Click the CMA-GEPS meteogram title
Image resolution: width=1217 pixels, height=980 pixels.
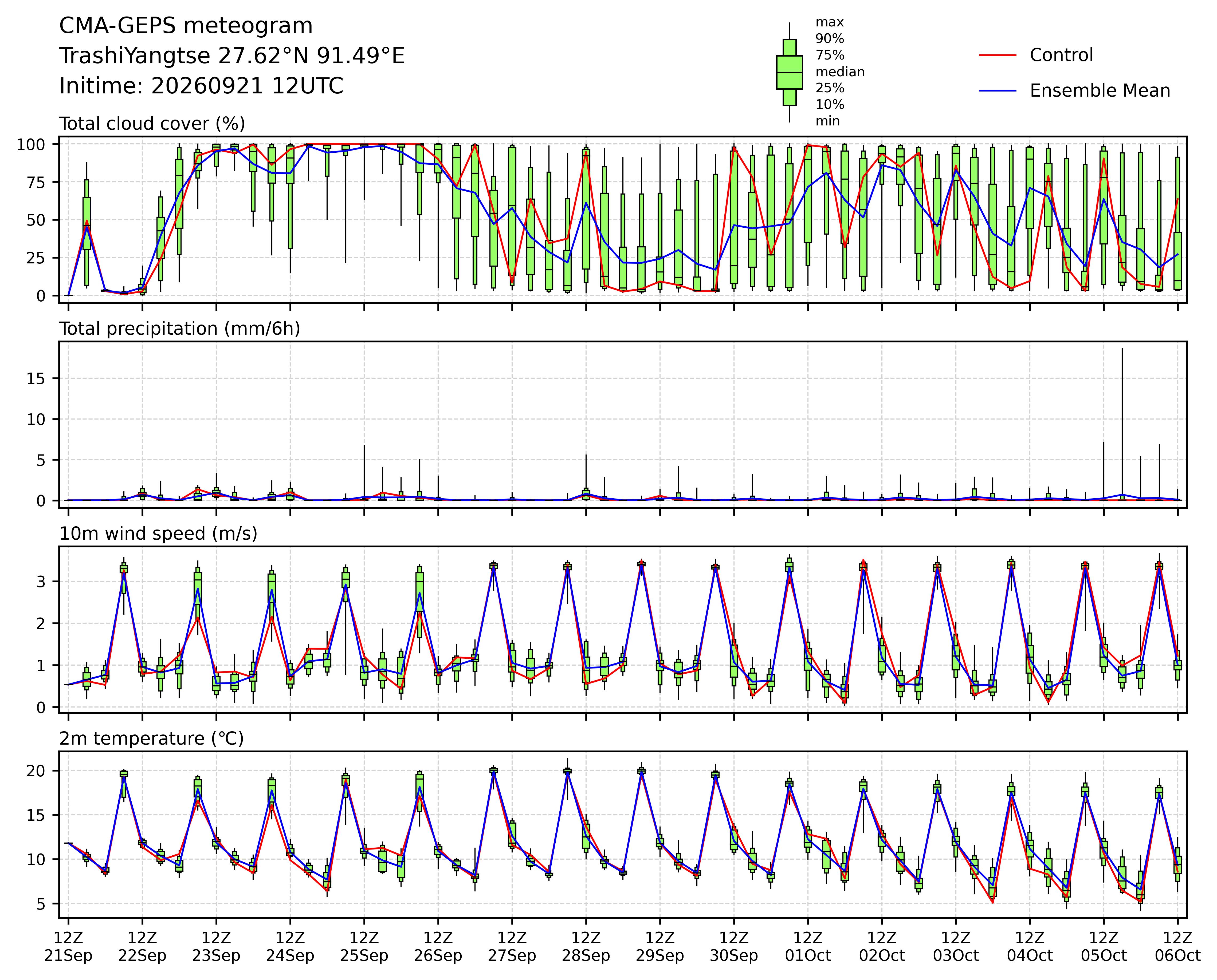coord(186,26)
